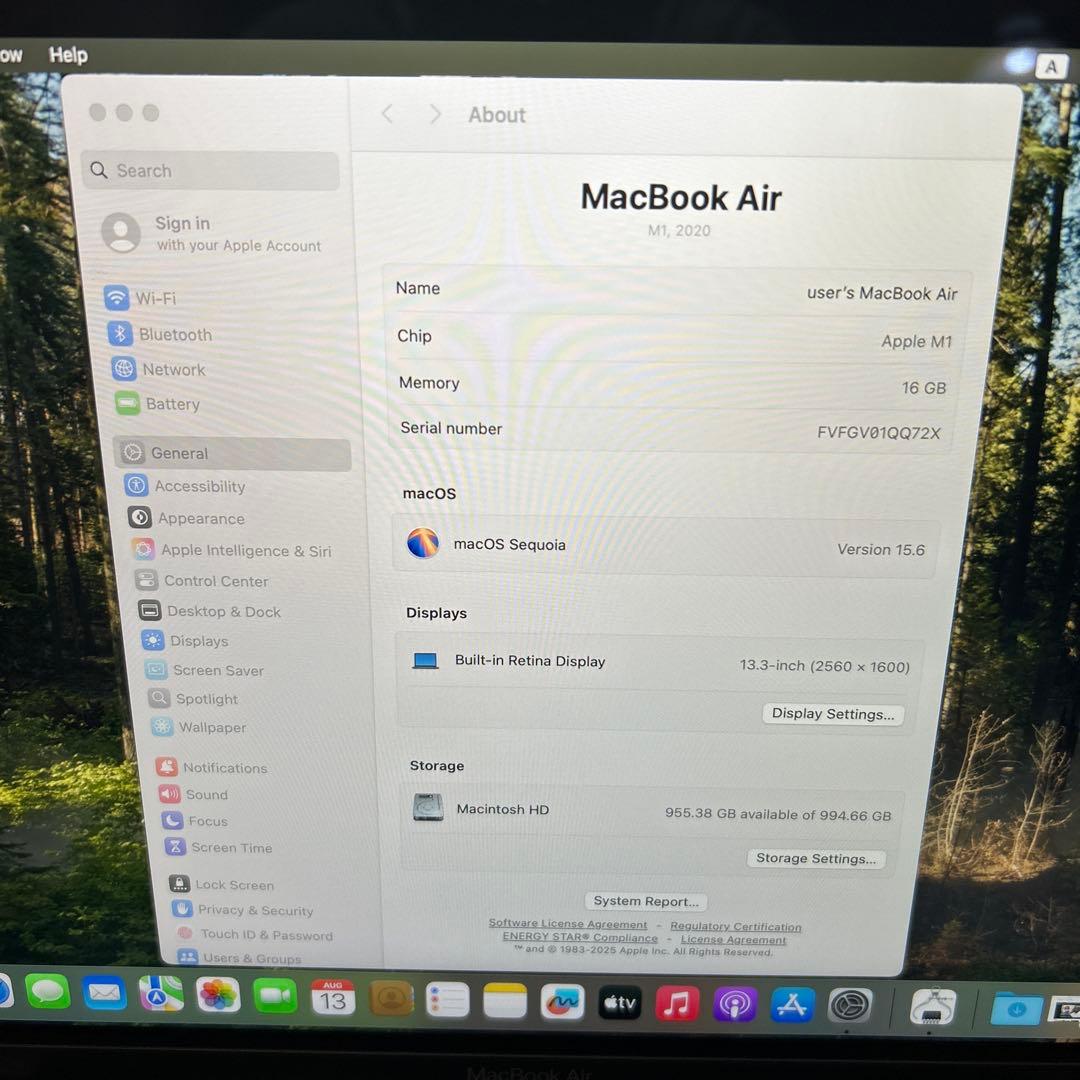Open Notes from the Dock
The width and height of the screenshot is (1080, 1080).
click(505, 1001)
